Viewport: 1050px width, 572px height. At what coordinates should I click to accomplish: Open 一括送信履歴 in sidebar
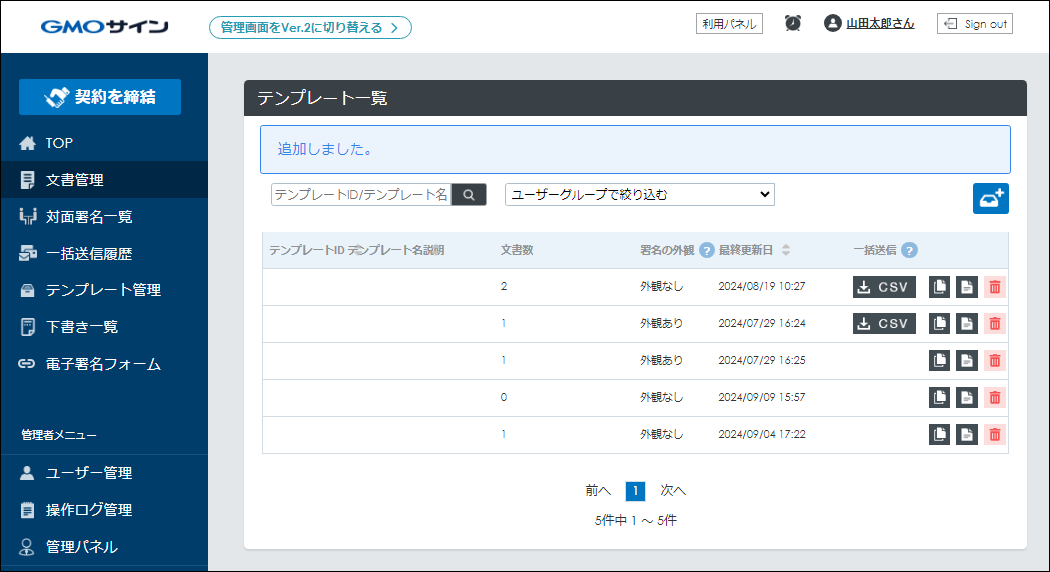pos(104,253)
